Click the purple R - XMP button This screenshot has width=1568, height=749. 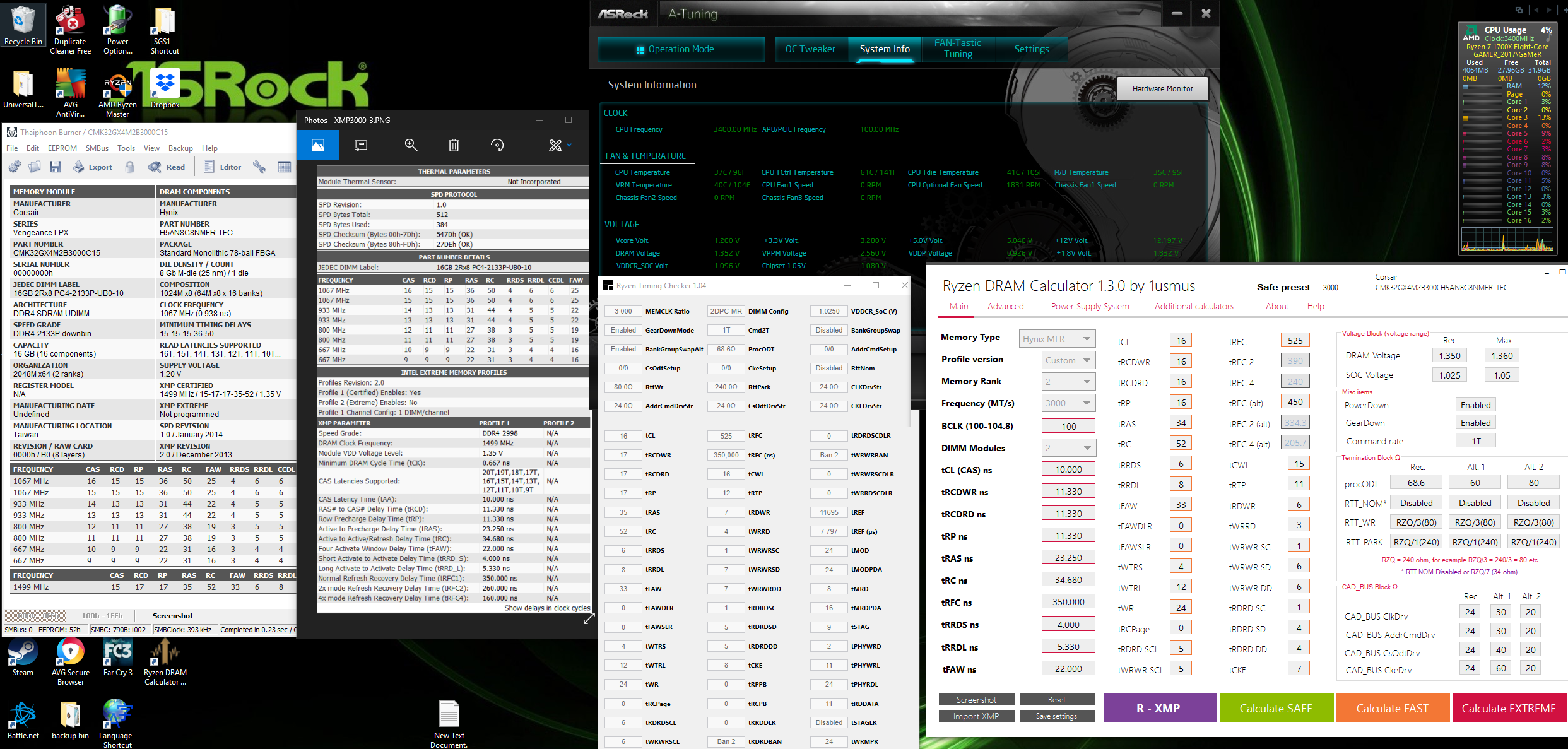[1160, 708]
